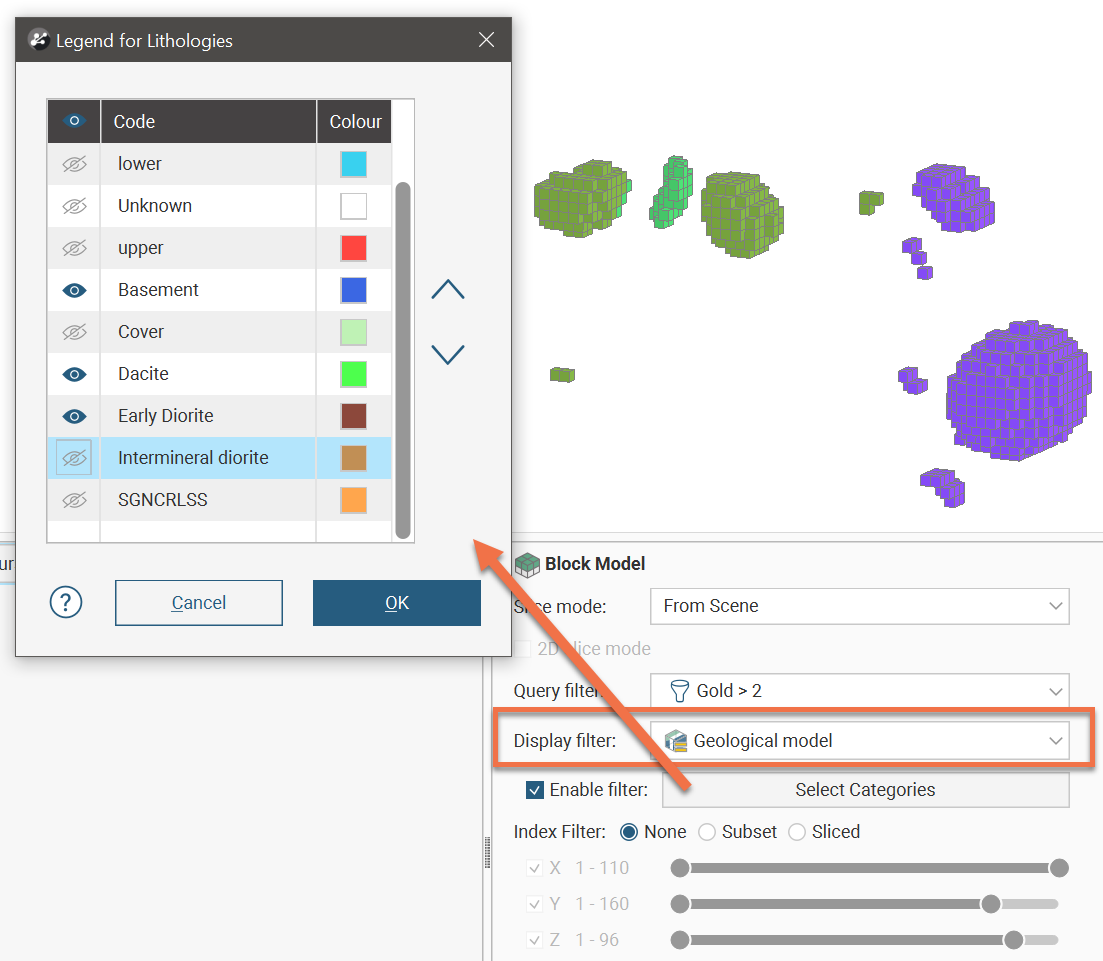Select the Sliced index filter option
1103x961 pixels.
797,832
